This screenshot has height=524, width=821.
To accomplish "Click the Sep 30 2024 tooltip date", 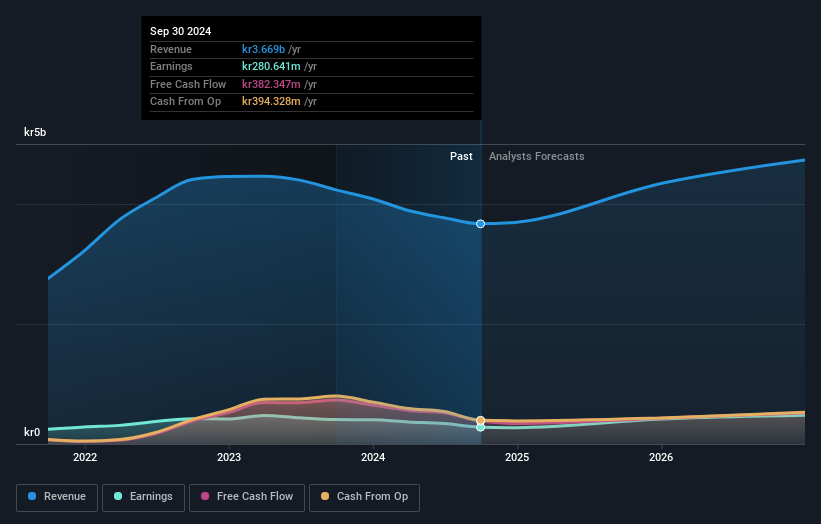I will 181,31.
